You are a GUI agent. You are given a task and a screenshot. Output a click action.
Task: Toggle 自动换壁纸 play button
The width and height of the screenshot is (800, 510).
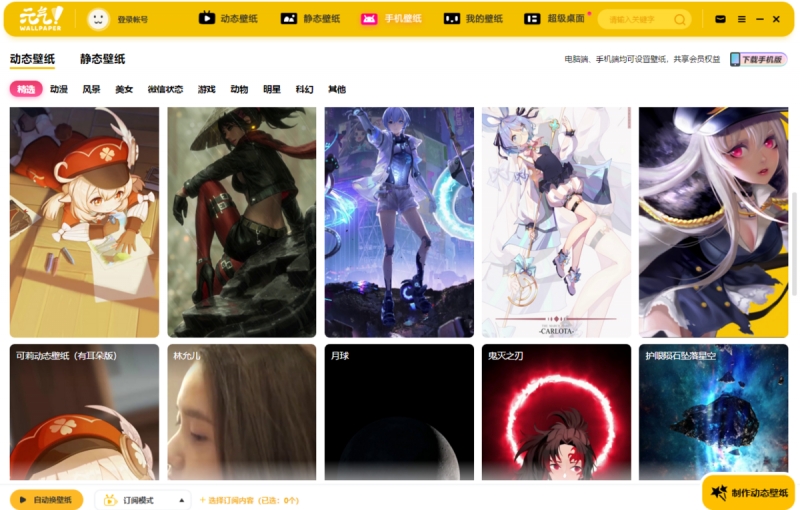click(46, 499)
